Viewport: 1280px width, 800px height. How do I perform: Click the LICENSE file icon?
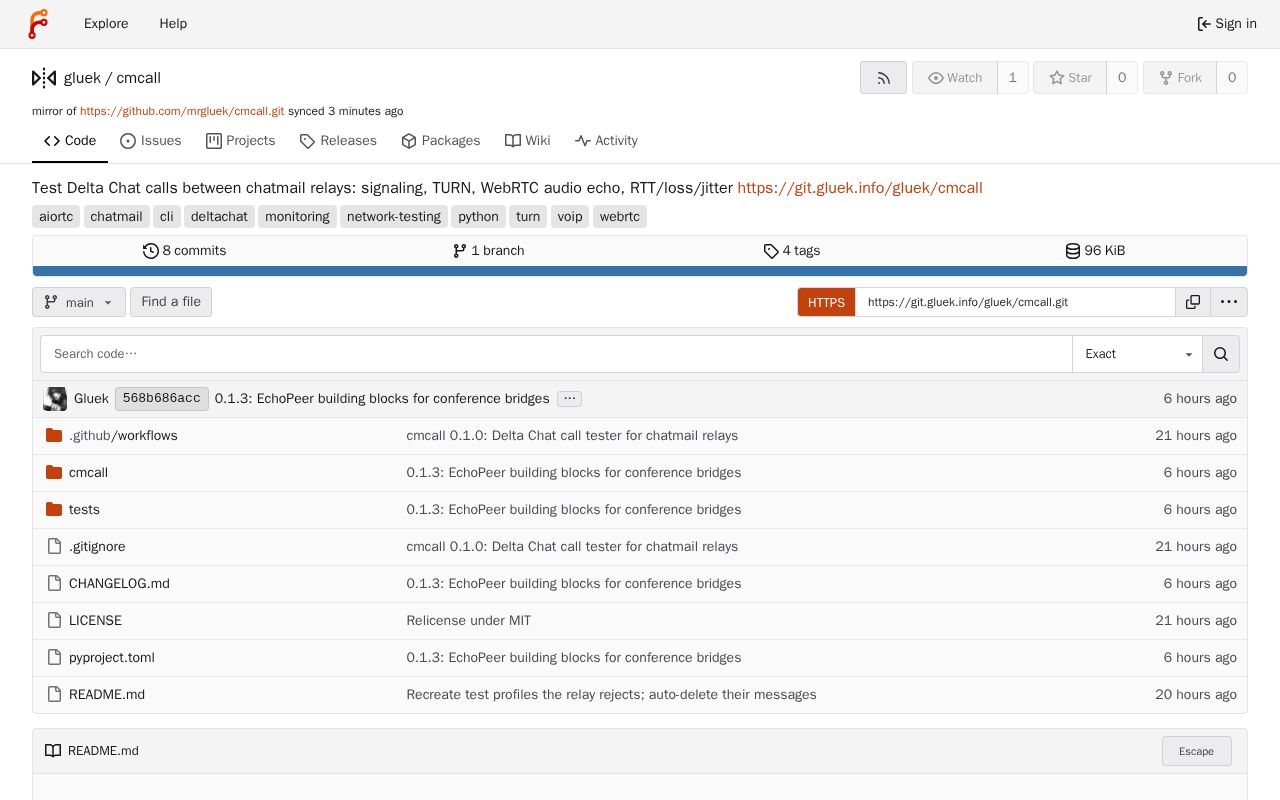click(54, 620)
